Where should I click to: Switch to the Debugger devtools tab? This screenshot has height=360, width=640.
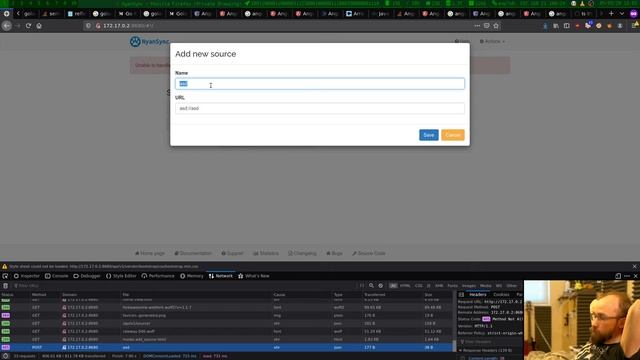(x=87, y=276)
